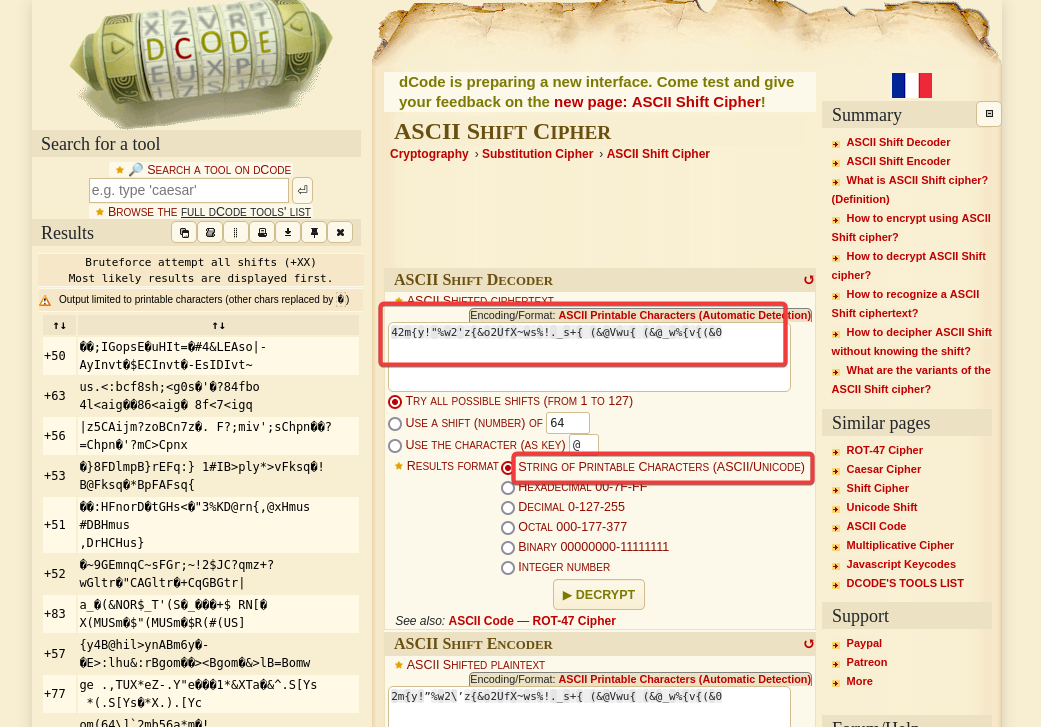Click into the decoder ciphertext textarea
1041x727 pixels.
(589, 356)
